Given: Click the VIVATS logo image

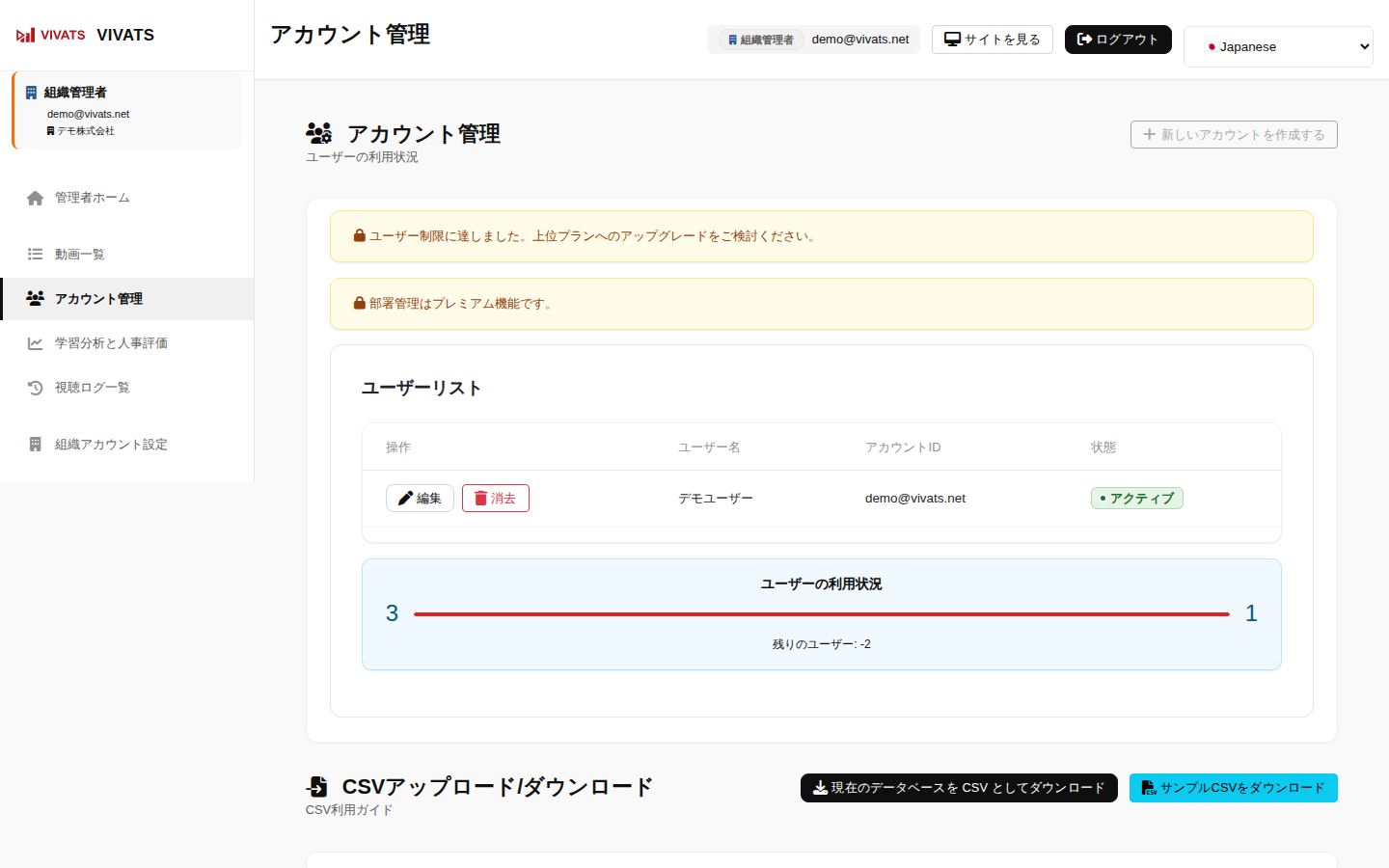Looking at the screenshot, I should pyautogui.click(x=50, y=35).
